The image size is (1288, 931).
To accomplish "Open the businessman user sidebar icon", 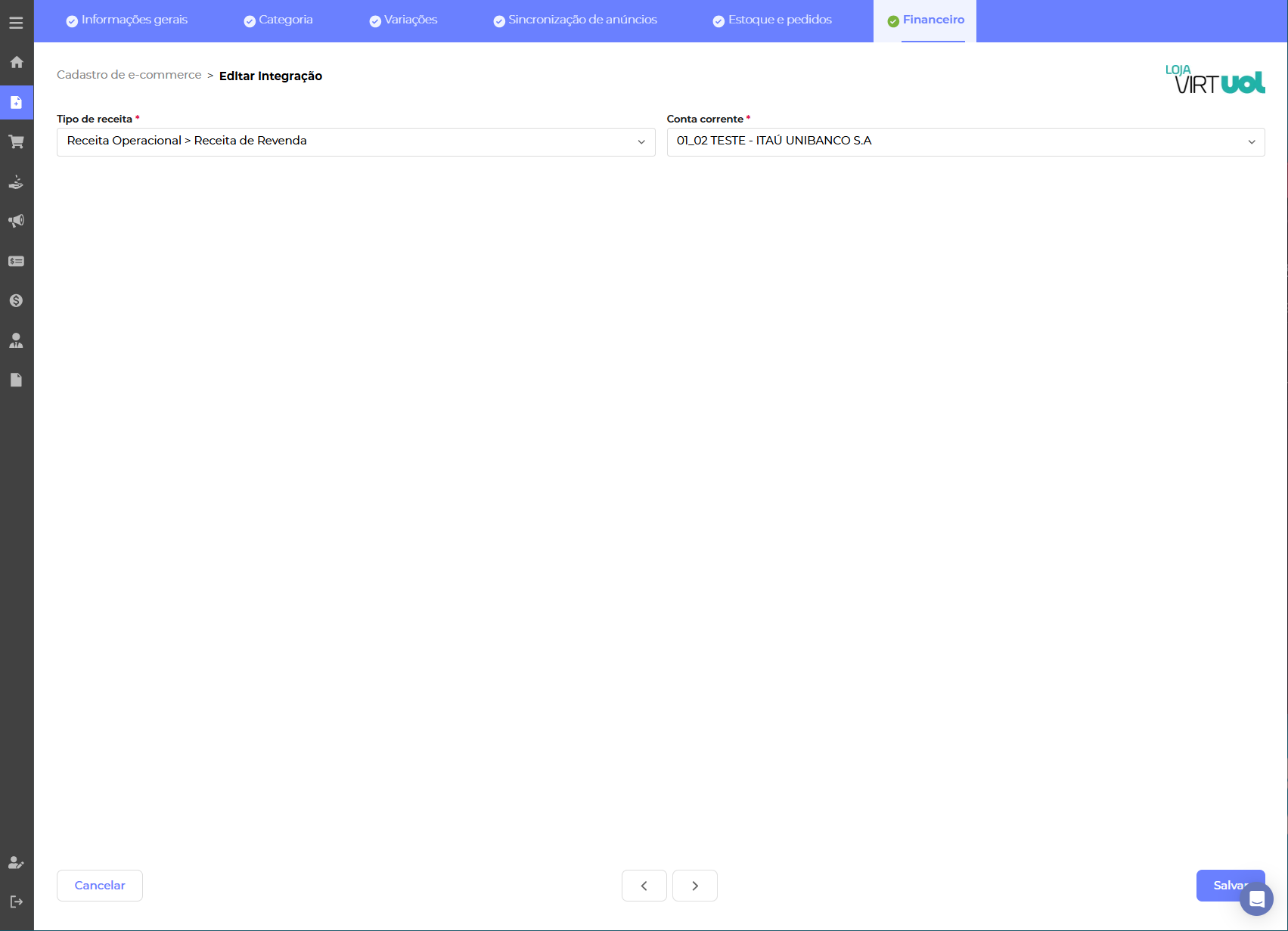I will point(16,340).
